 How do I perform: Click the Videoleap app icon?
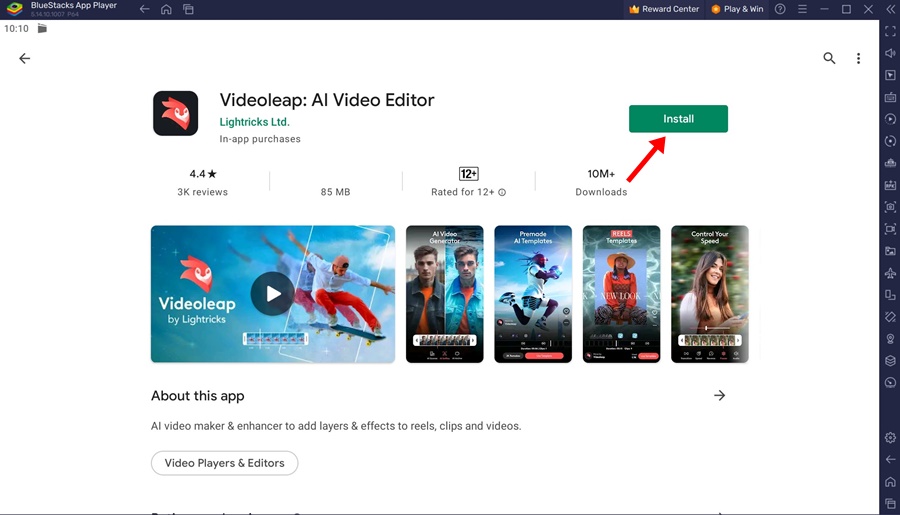[x=176, y=113]
